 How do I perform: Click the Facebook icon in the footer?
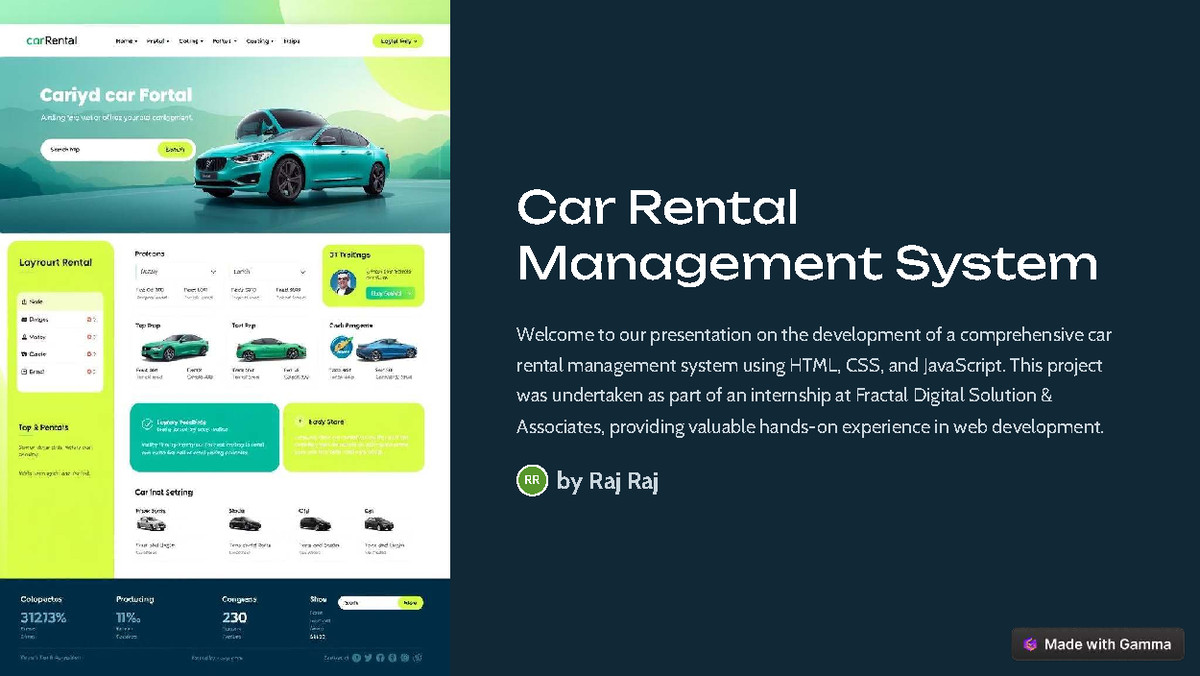click(380, 657)
